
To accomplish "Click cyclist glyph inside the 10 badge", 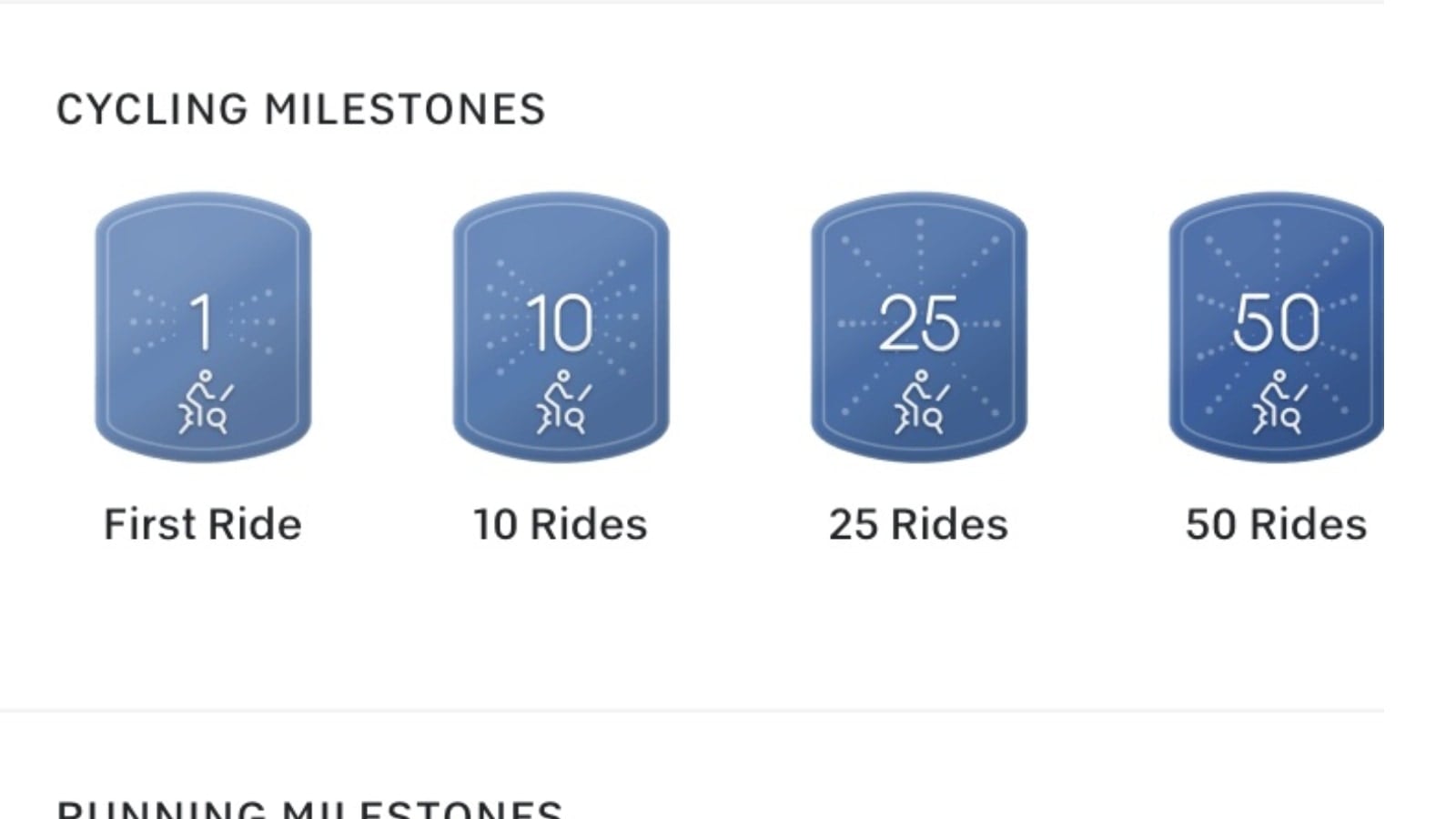I will click(x=563, y=401).
